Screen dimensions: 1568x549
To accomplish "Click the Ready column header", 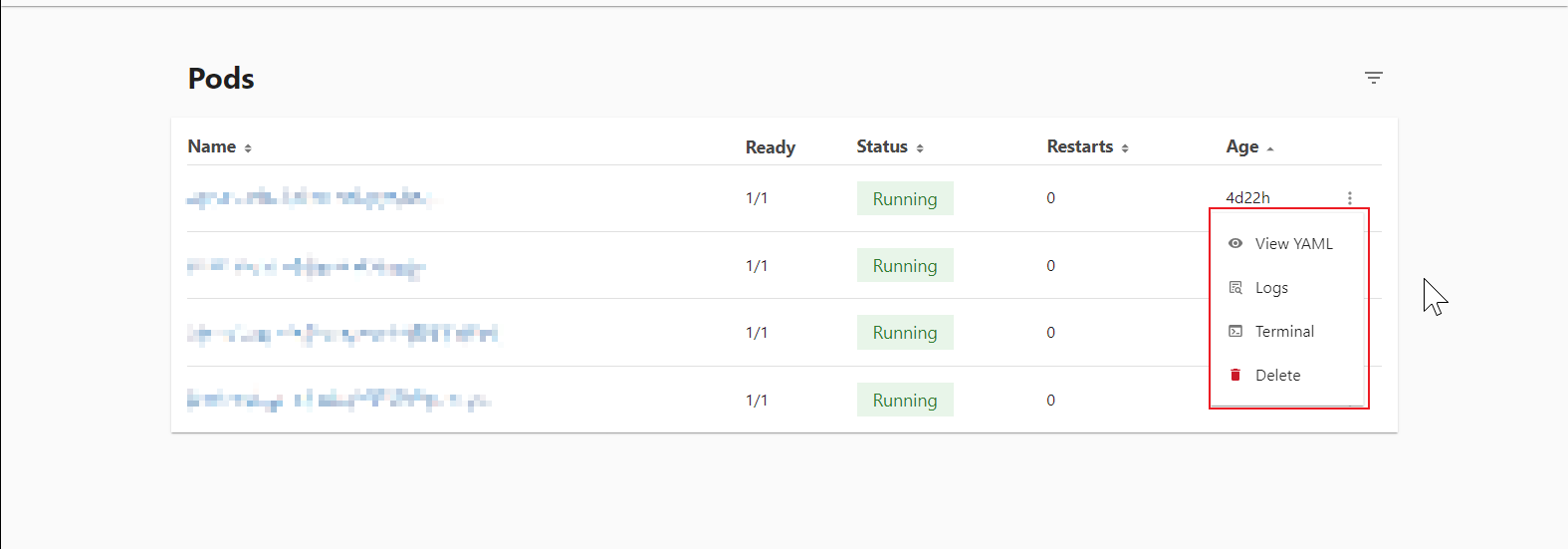I will tap(770, 147).
